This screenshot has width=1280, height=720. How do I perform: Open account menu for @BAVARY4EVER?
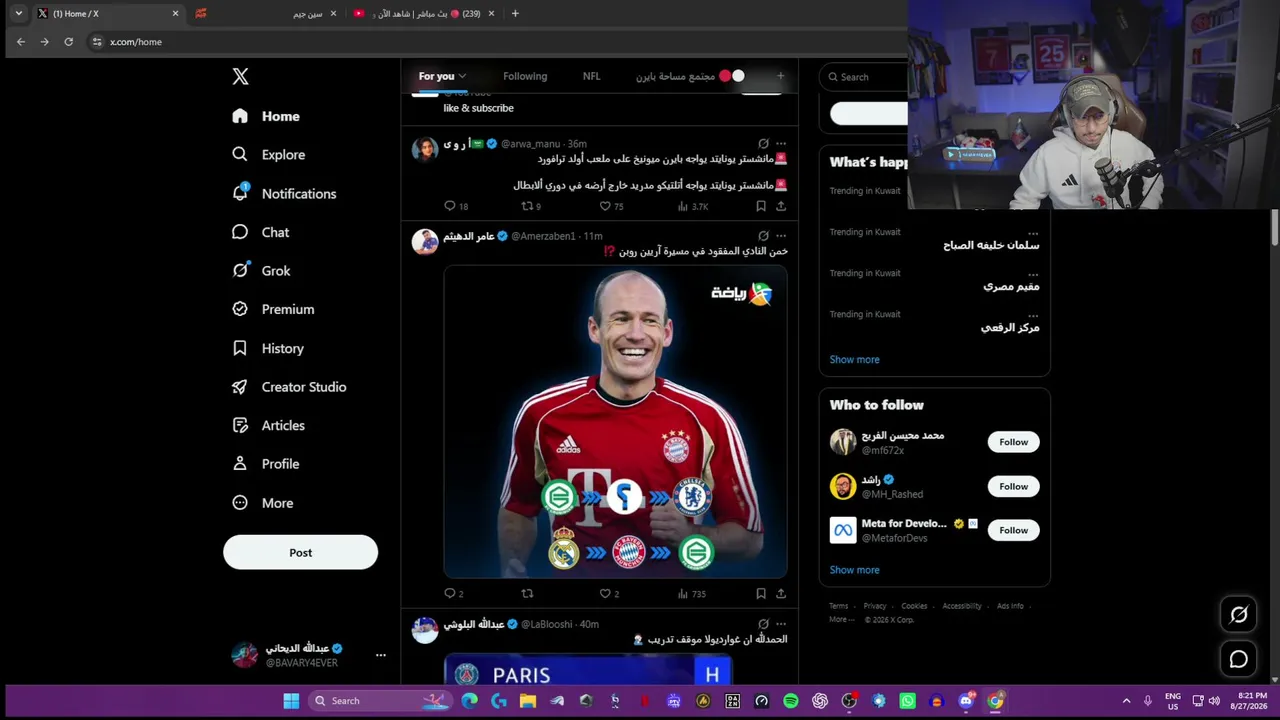380,655
